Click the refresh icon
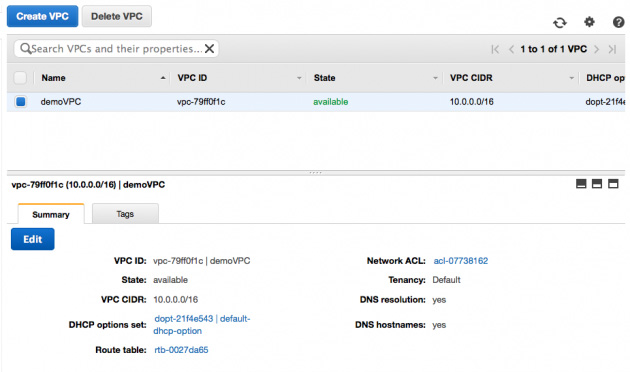 [560, 22]
